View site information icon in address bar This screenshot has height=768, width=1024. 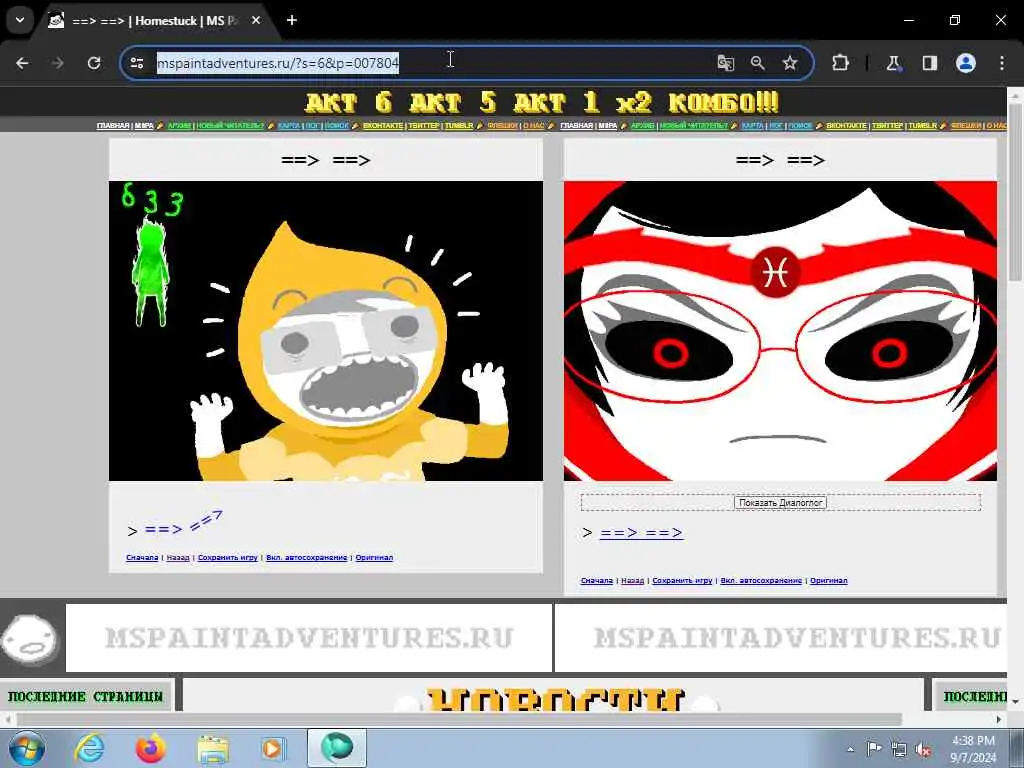[x=136, y=63]
